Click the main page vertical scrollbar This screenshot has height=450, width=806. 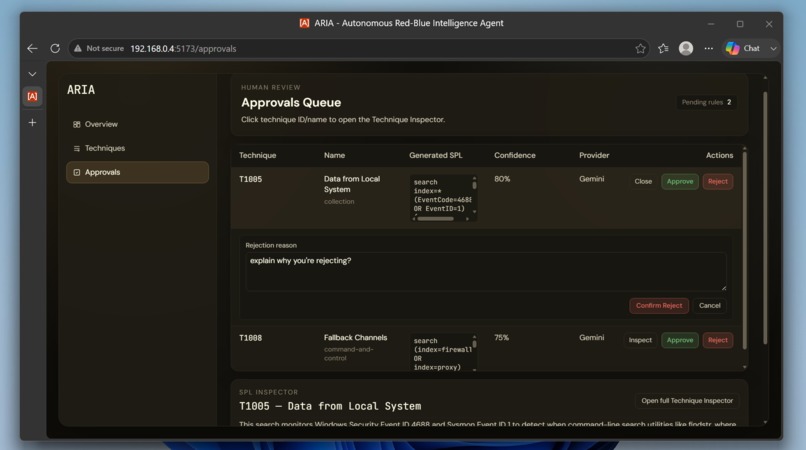coord(765,216)
